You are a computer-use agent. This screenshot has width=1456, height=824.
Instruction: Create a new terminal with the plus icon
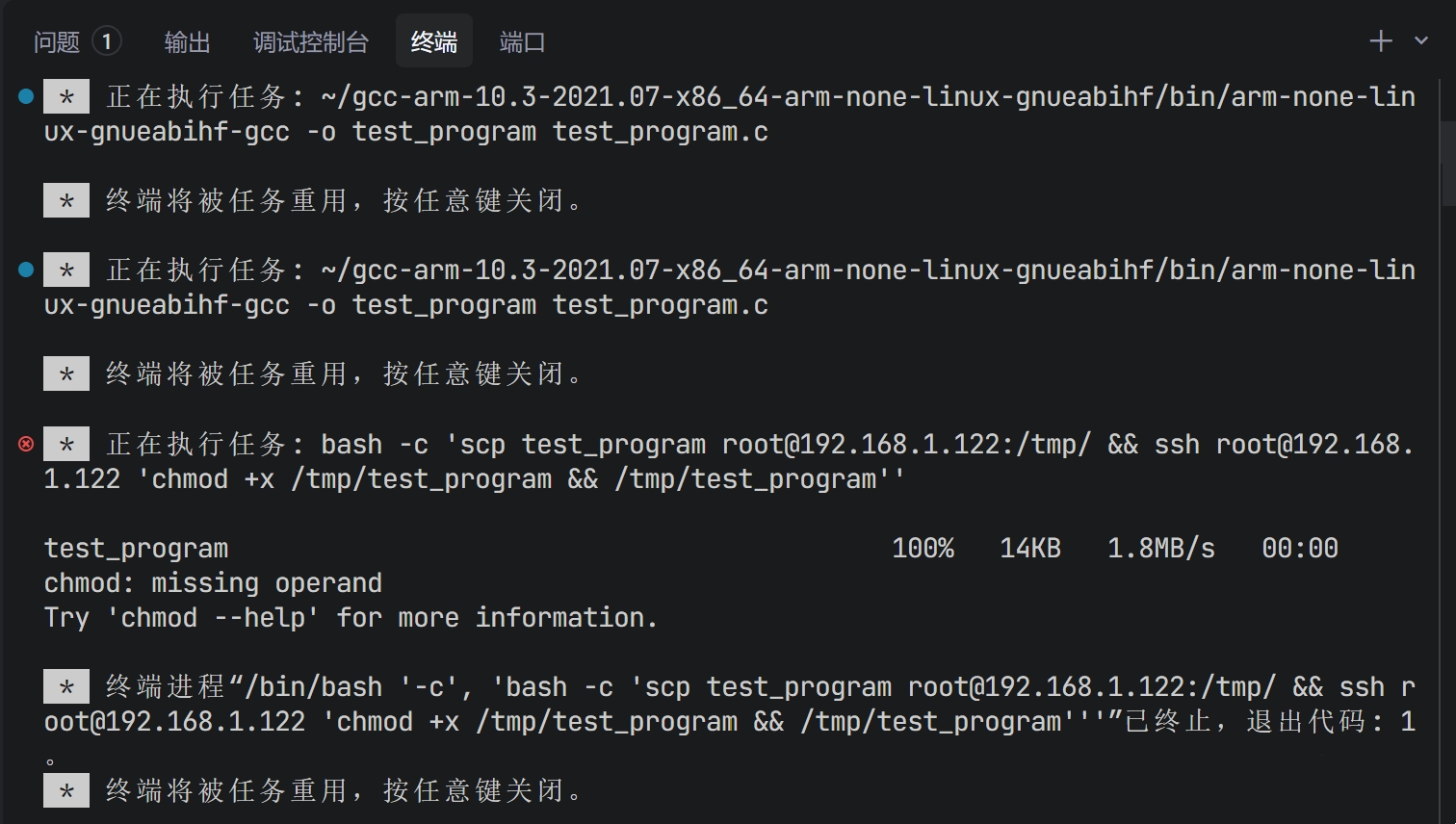[1381, 40]
